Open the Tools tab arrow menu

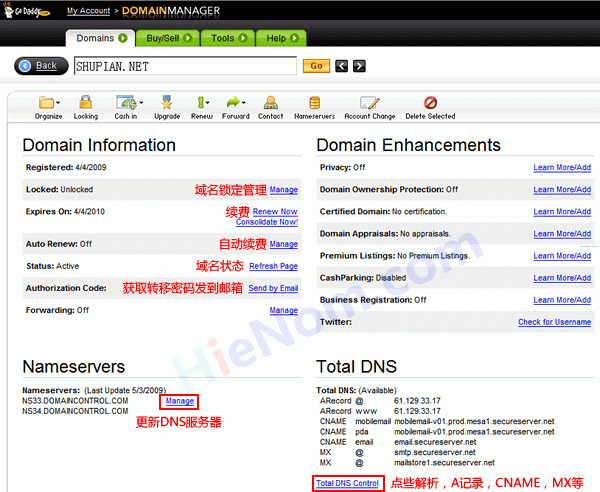tap(243, 38)
